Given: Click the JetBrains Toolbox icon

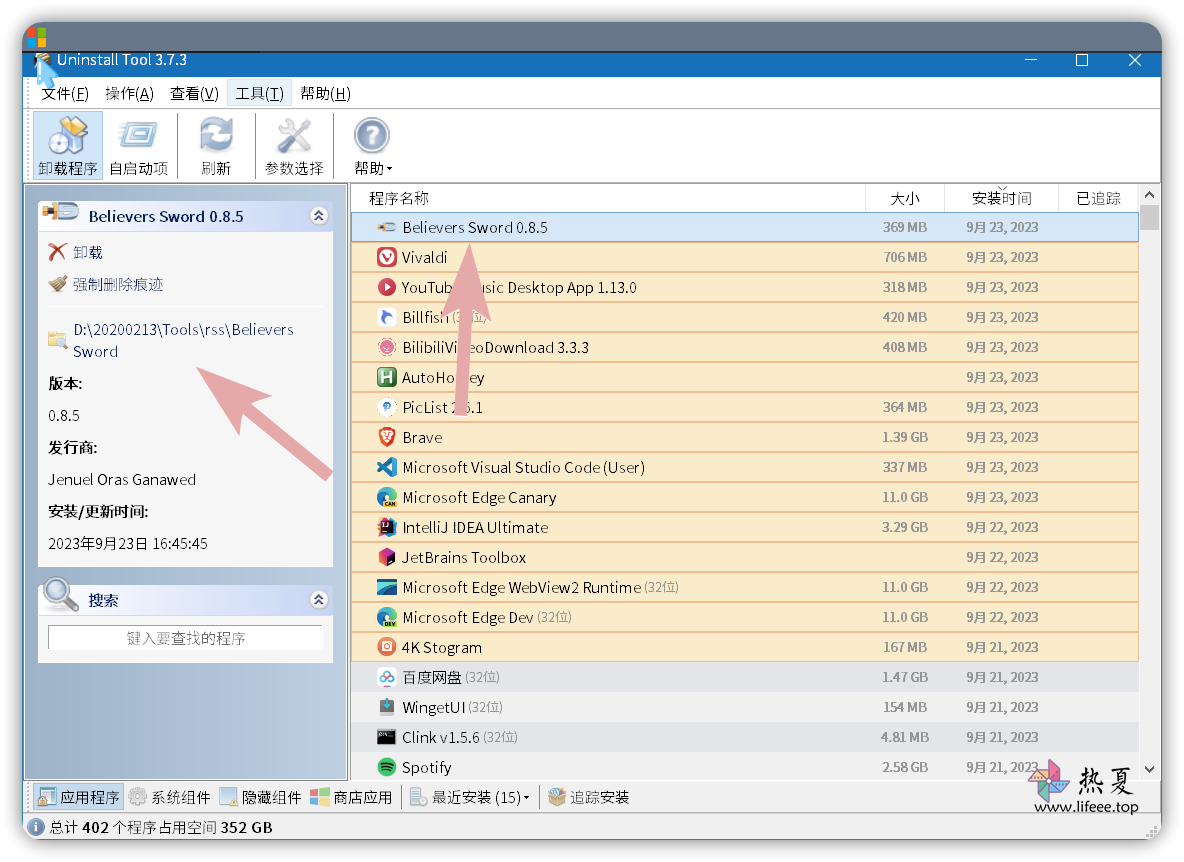Looking at the screenshot, I should pos(387,557).
